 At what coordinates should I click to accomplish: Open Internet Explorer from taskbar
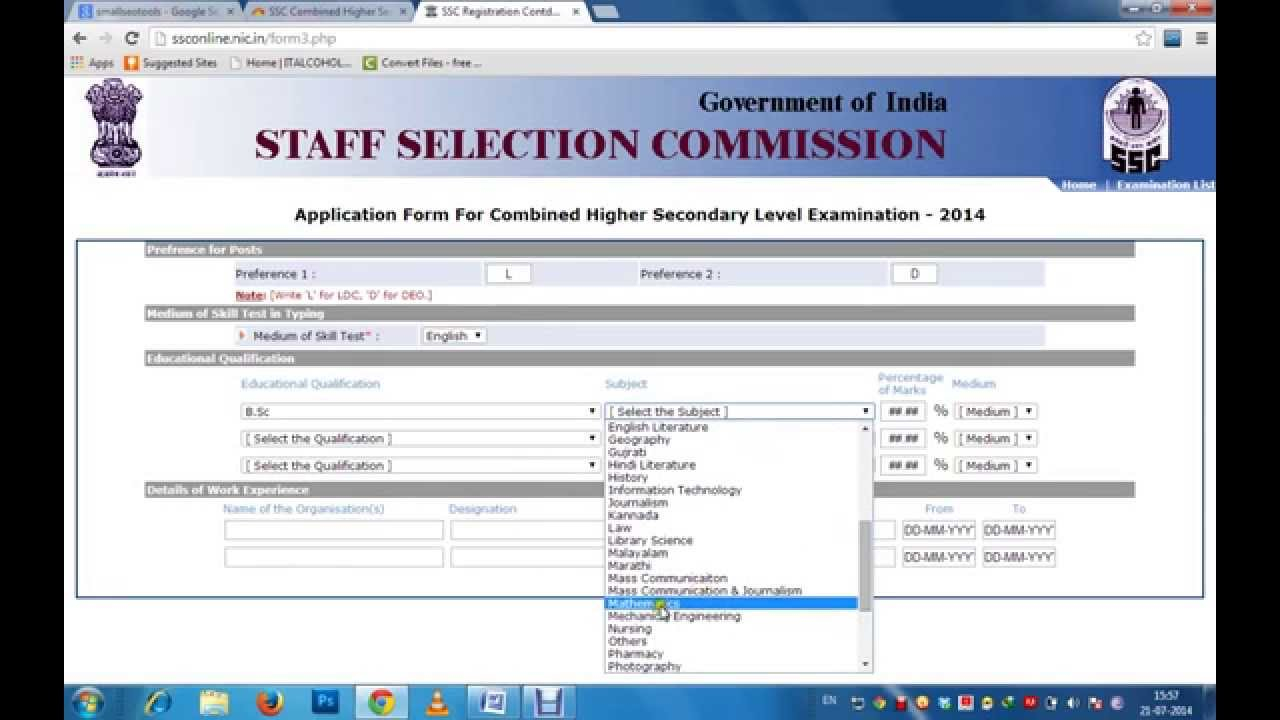158,702
